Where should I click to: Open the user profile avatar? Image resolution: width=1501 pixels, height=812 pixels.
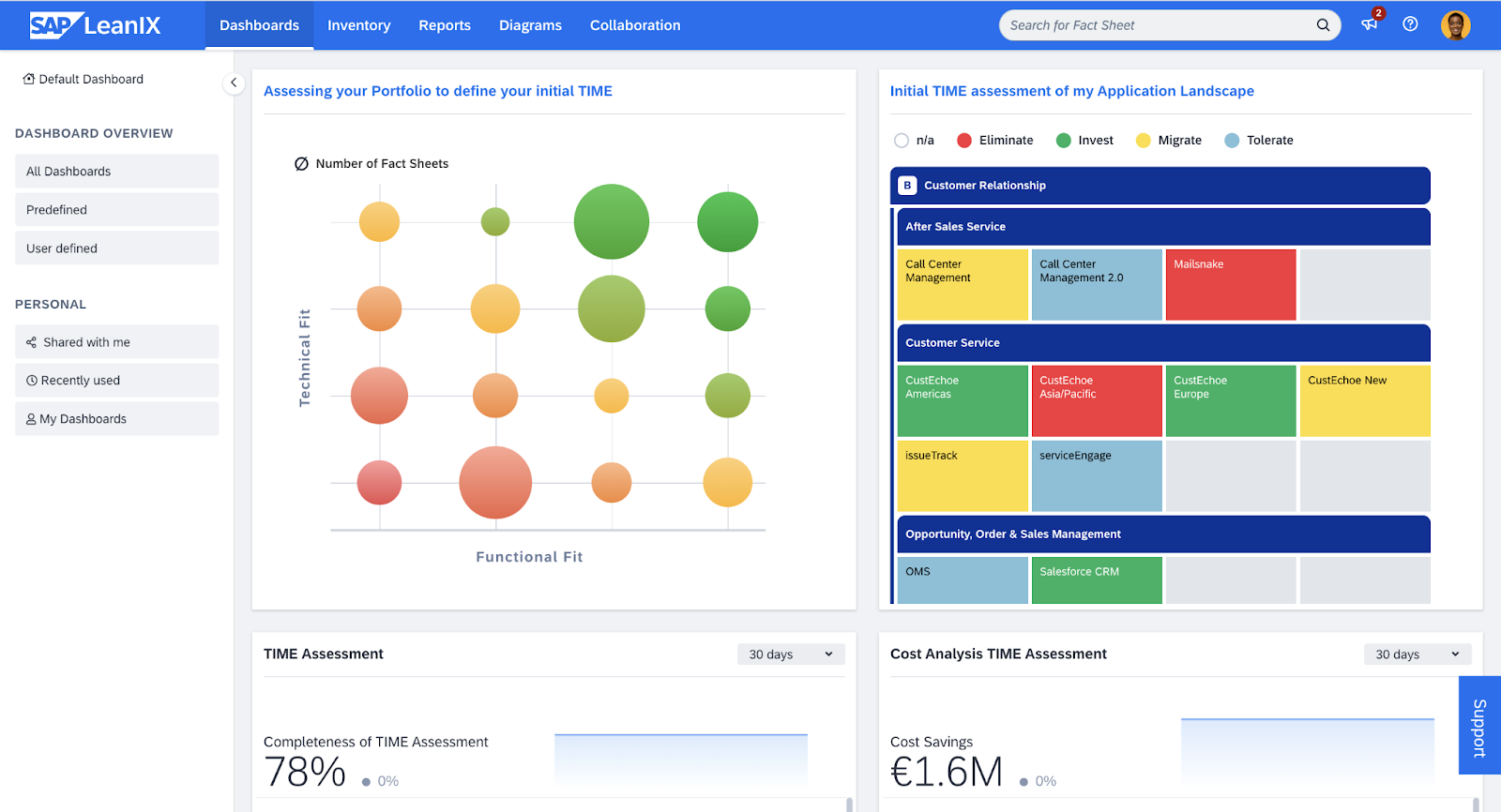tap(1455, 25)
